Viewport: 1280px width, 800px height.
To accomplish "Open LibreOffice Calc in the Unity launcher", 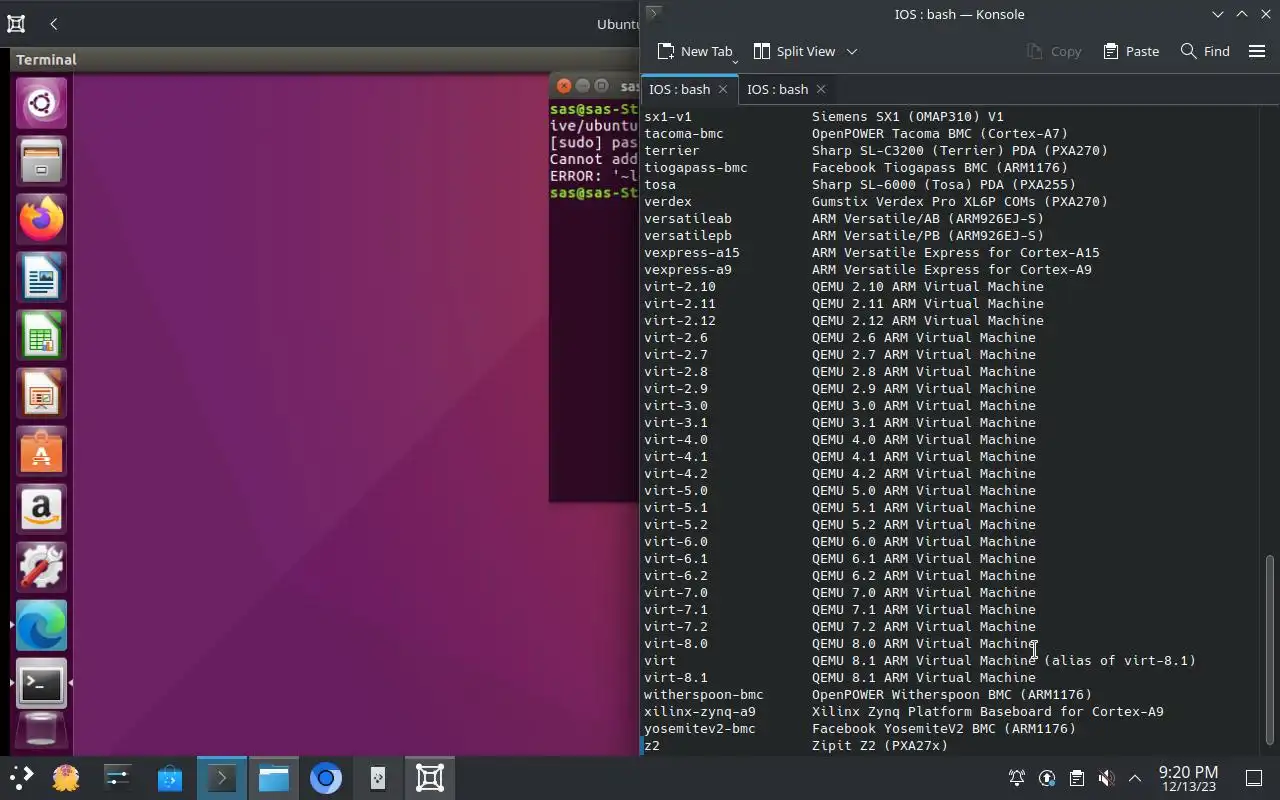I will click(x=41, y=335).
